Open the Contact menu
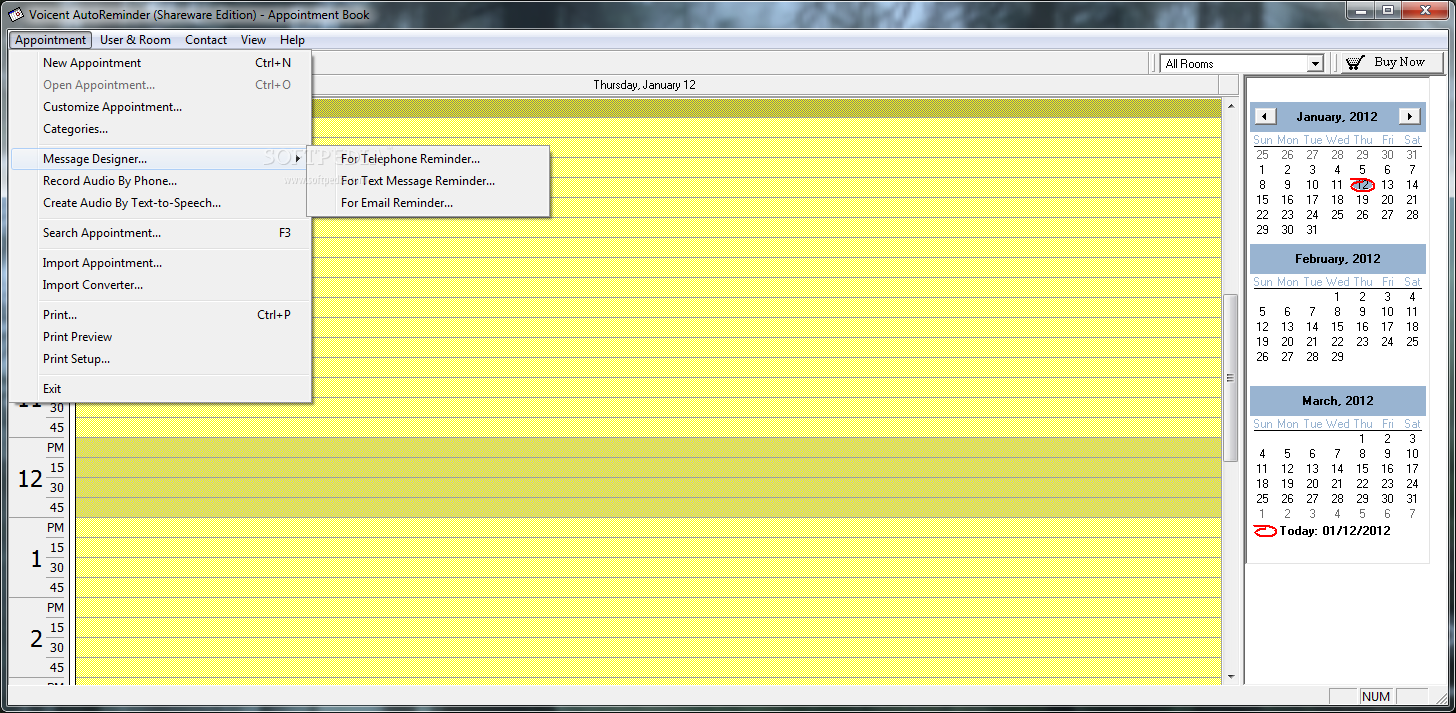Viewport: 1456px width, 713px height. [x=206, y=40]
